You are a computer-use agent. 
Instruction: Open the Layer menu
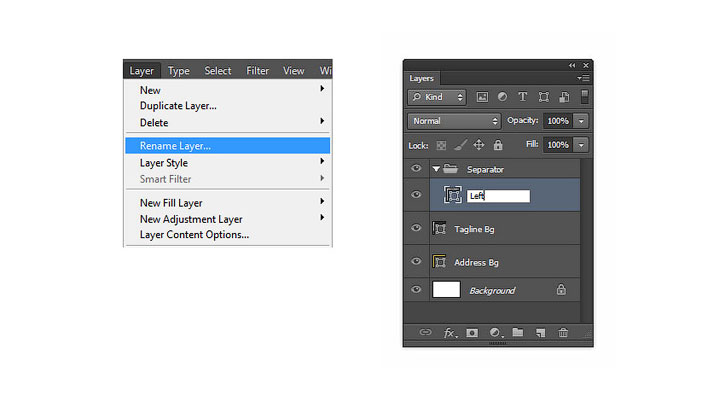[x=141, y=71]
